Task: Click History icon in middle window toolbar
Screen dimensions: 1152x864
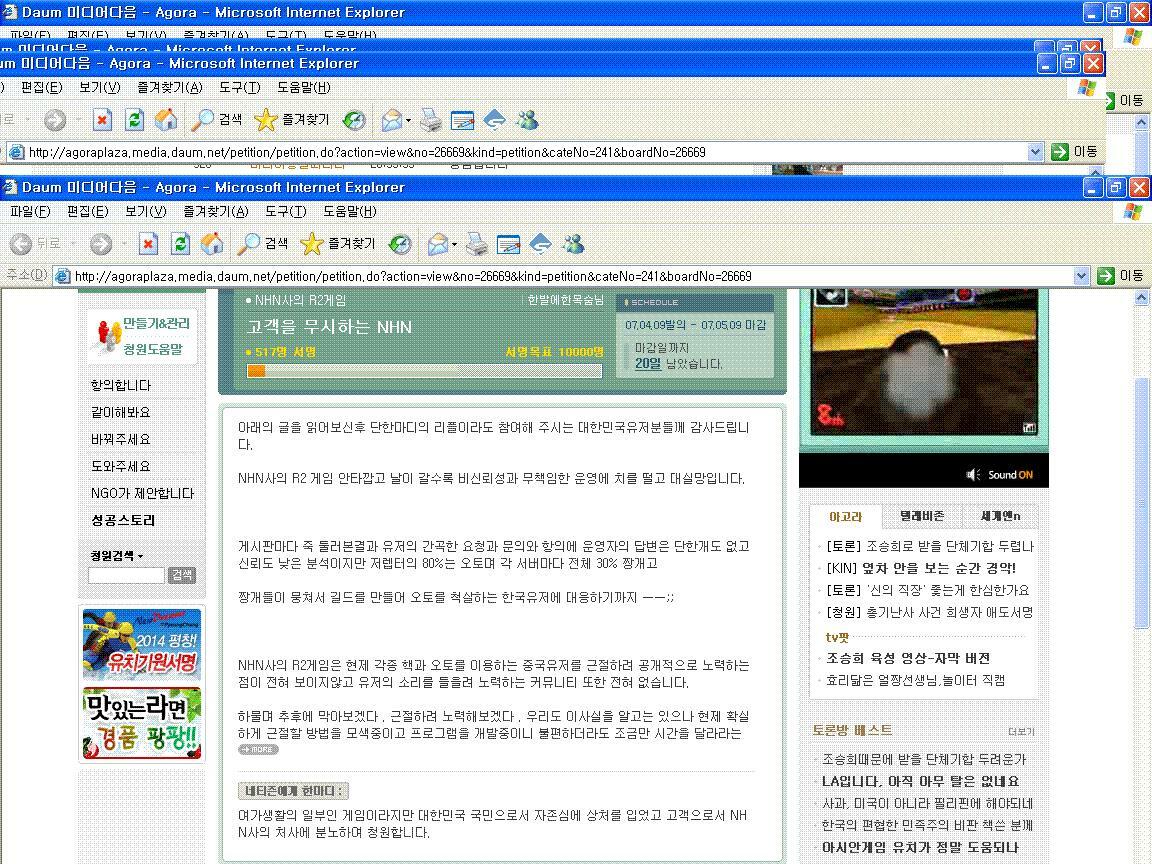Action: (x=354, y=120)
